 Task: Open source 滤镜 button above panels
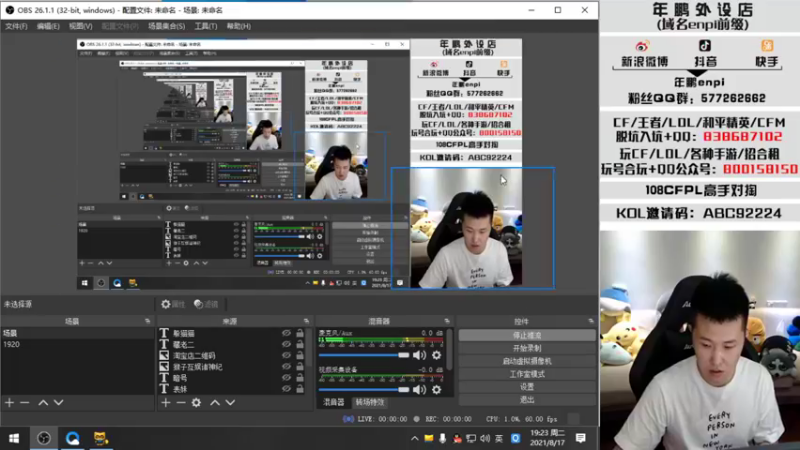click(206, 304)
